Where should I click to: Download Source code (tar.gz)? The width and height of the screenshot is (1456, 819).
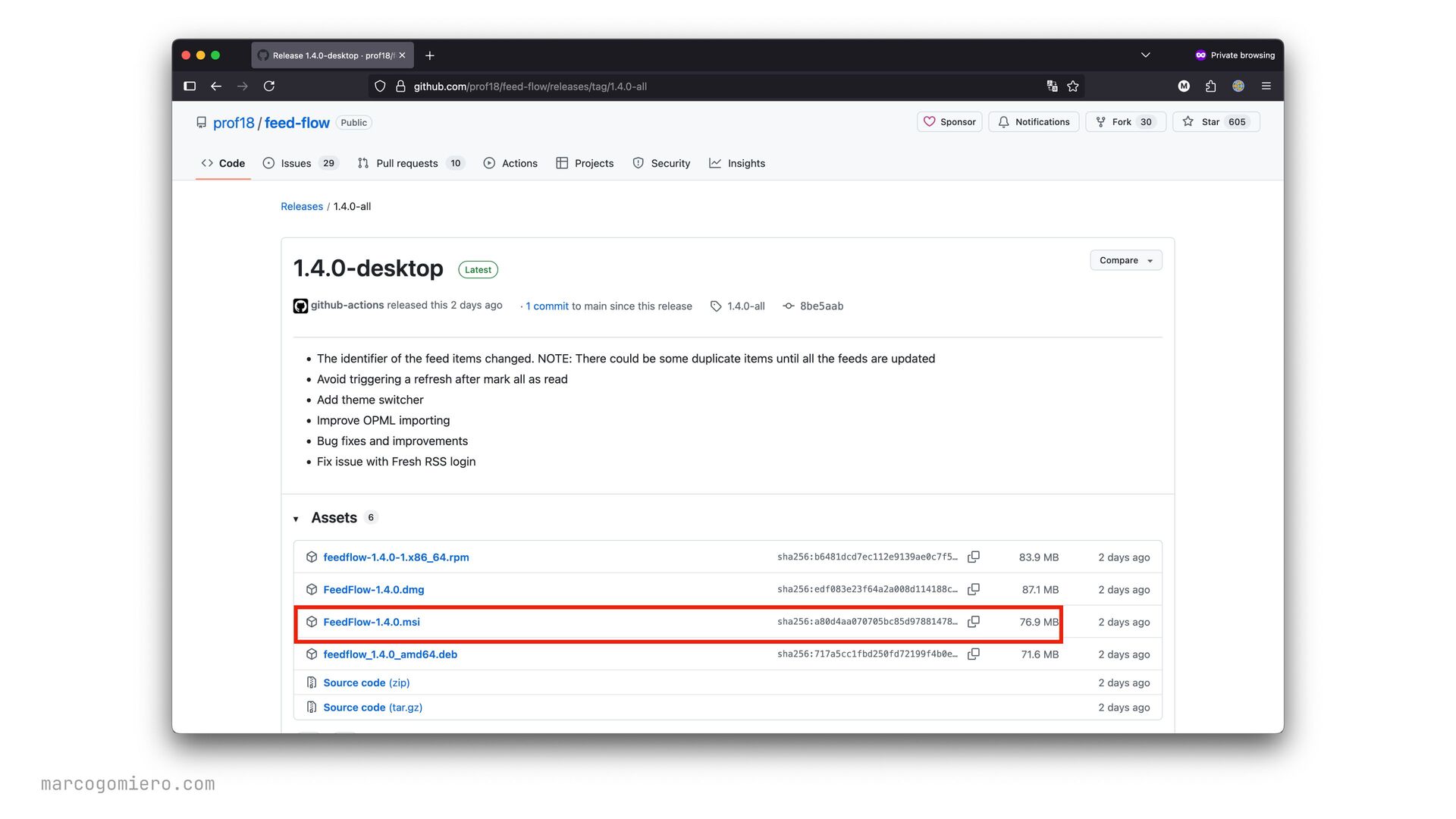point(373,708)
